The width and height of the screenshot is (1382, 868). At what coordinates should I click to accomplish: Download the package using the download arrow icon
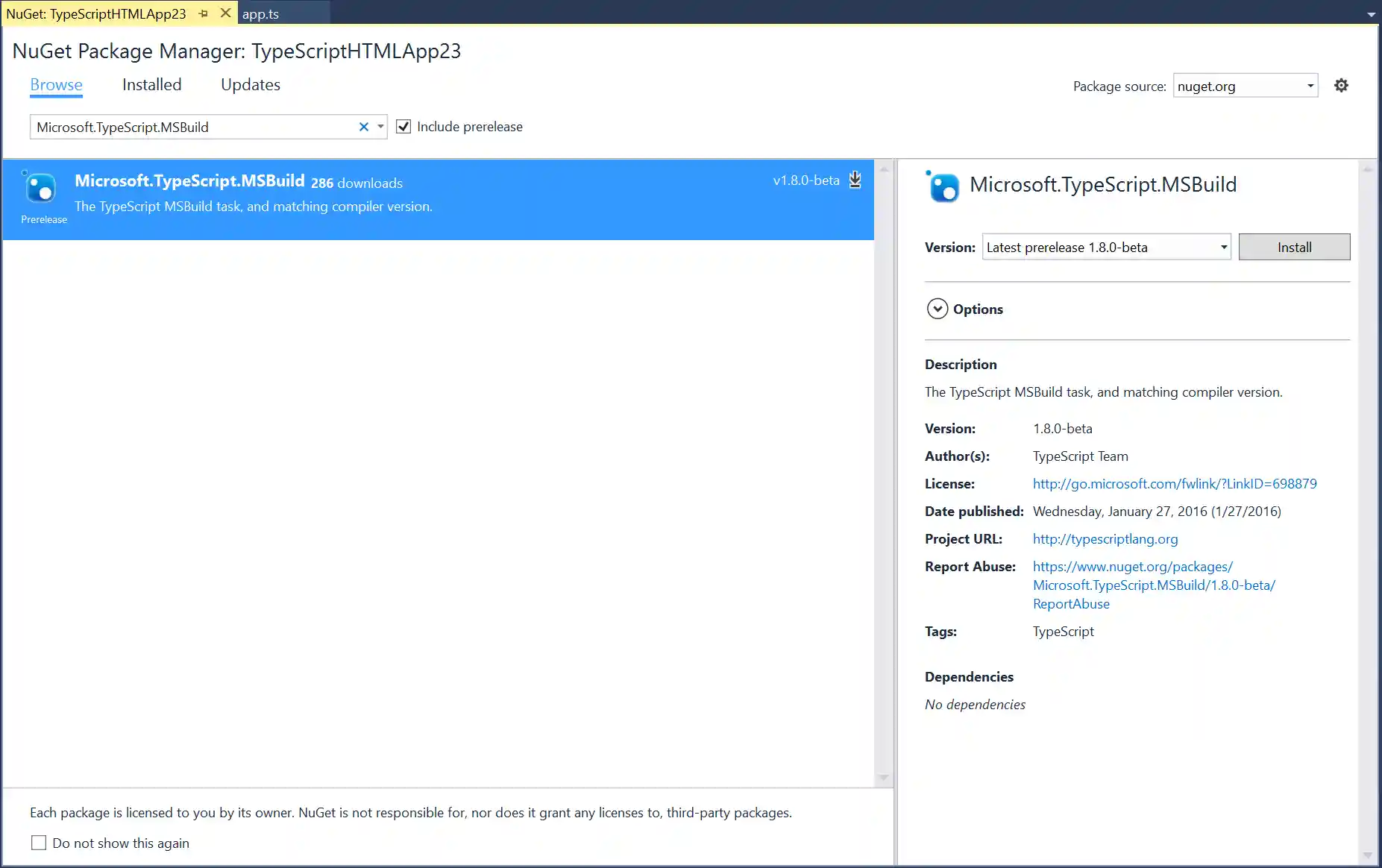tap(855, 180)
